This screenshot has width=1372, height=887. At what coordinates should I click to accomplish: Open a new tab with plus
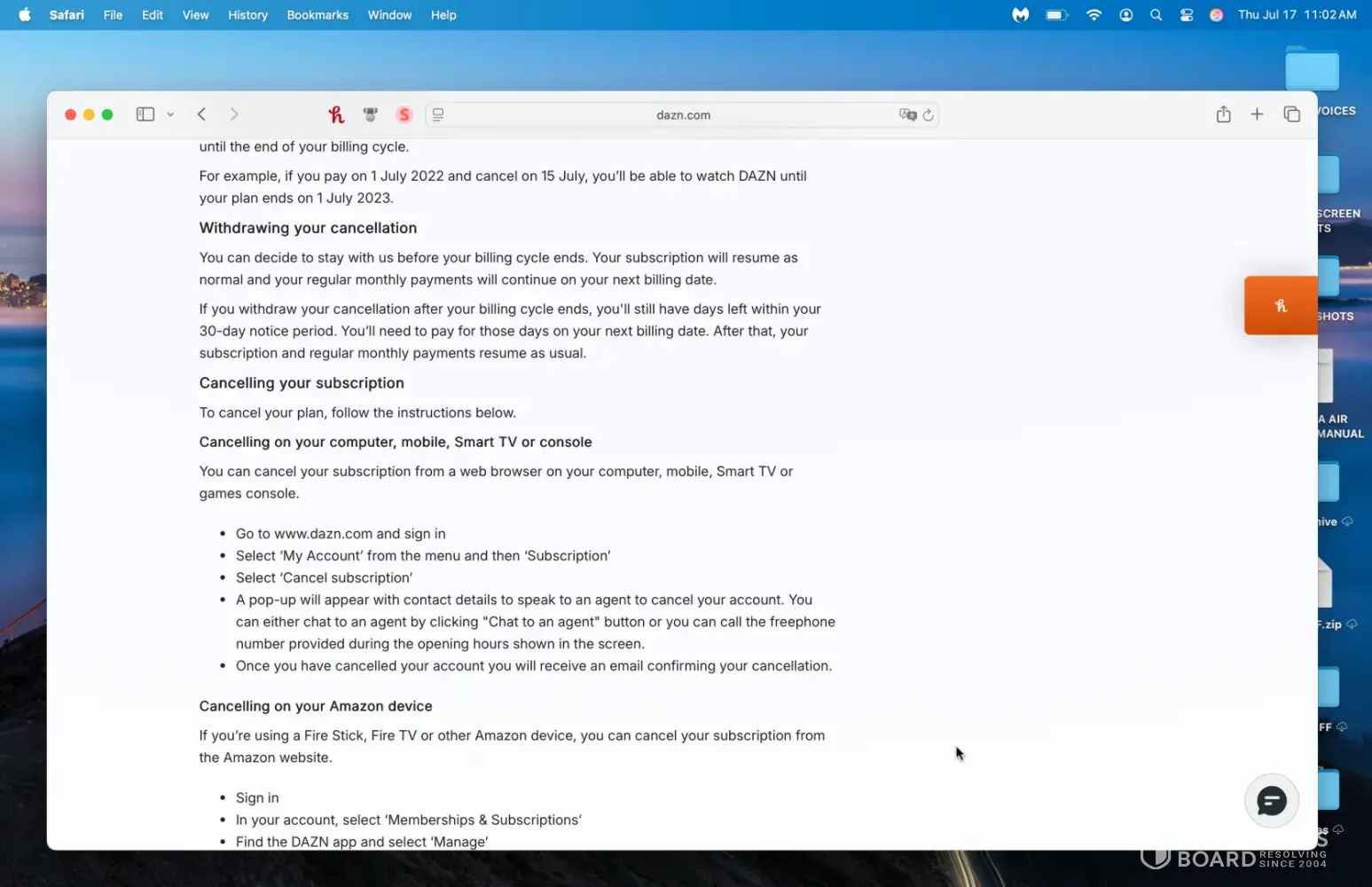(1257, 114)
